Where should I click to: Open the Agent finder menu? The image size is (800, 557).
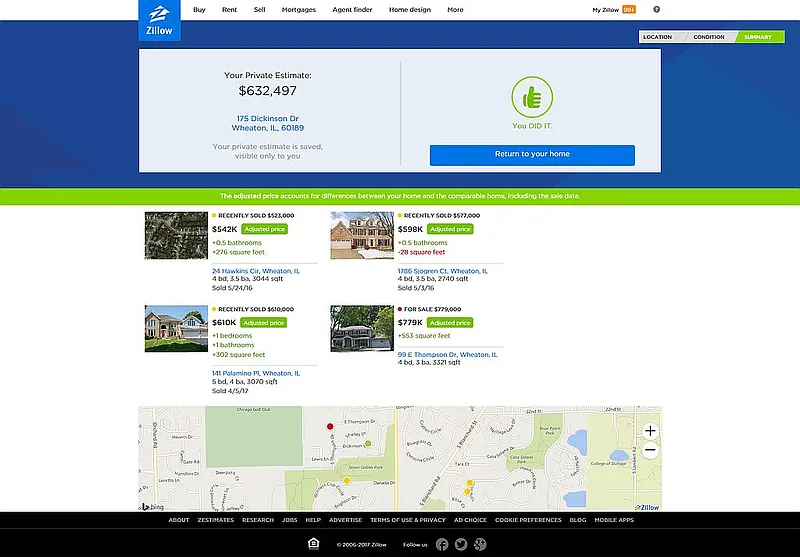(352, 10)
